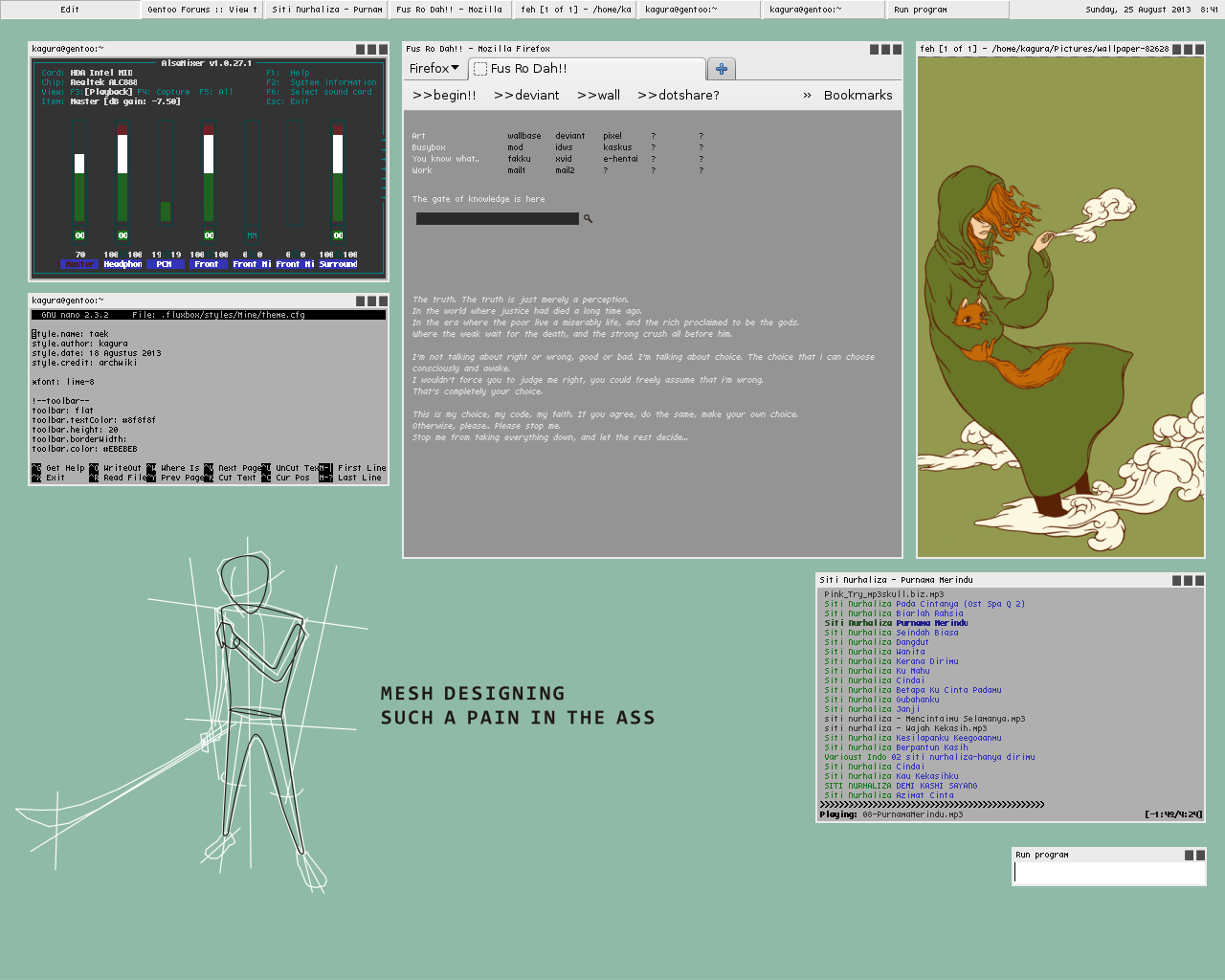The width and height of the screenshot is (1225, 980).
Task: Click the [Playback] view in AlsaMixer
Action: [108, 92]
